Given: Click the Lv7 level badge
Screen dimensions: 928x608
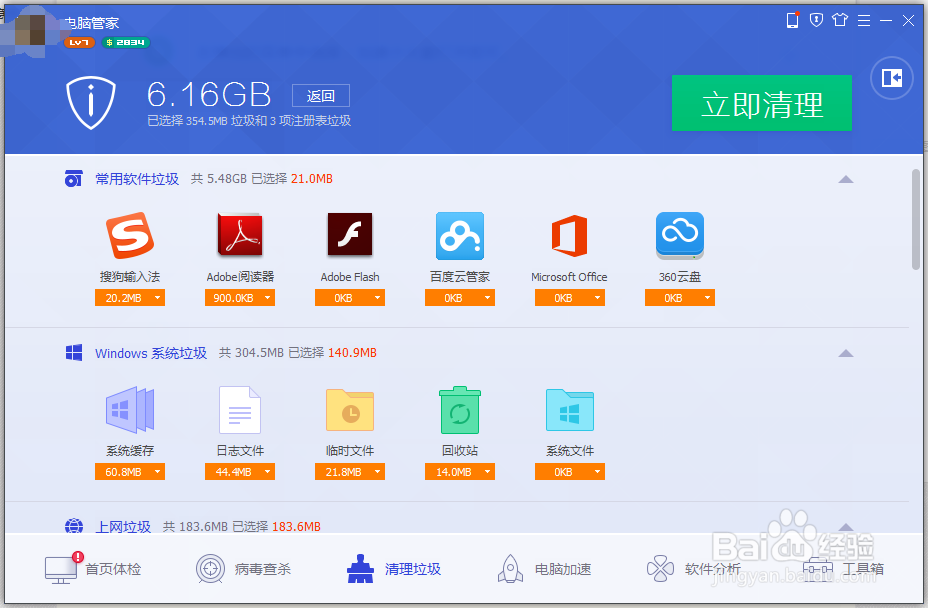Looking at the screenshot, I should (79, 43).
